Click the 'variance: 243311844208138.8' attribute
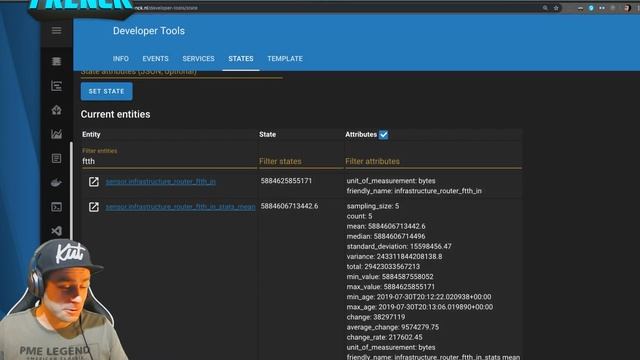Image resolution: width=640 pixels, height=360 pixels. [x=394, y=257]
